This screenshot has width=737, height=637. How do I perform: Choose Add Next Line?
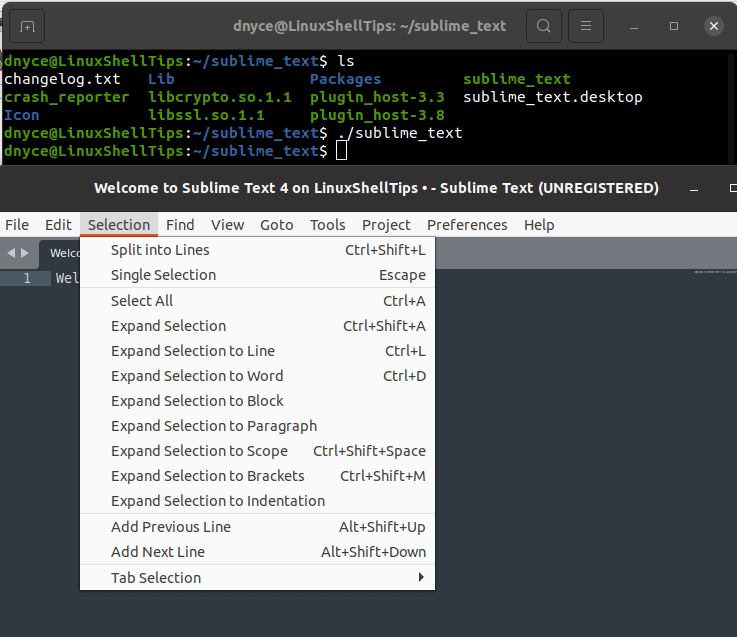tap(258, 552)
